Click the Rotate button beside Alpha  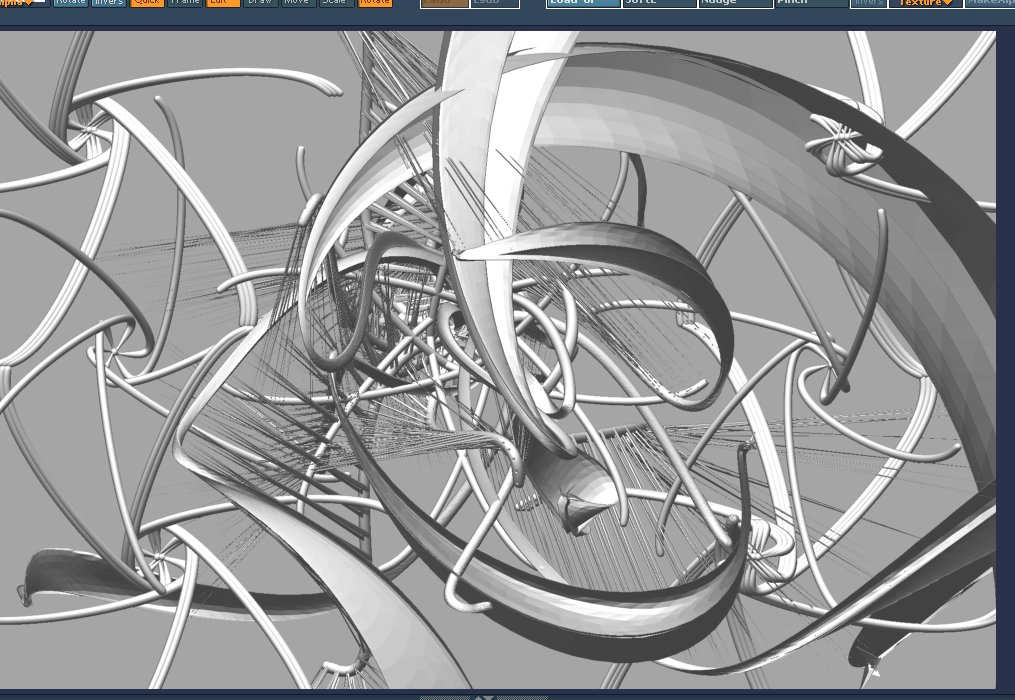coord(71,3)
